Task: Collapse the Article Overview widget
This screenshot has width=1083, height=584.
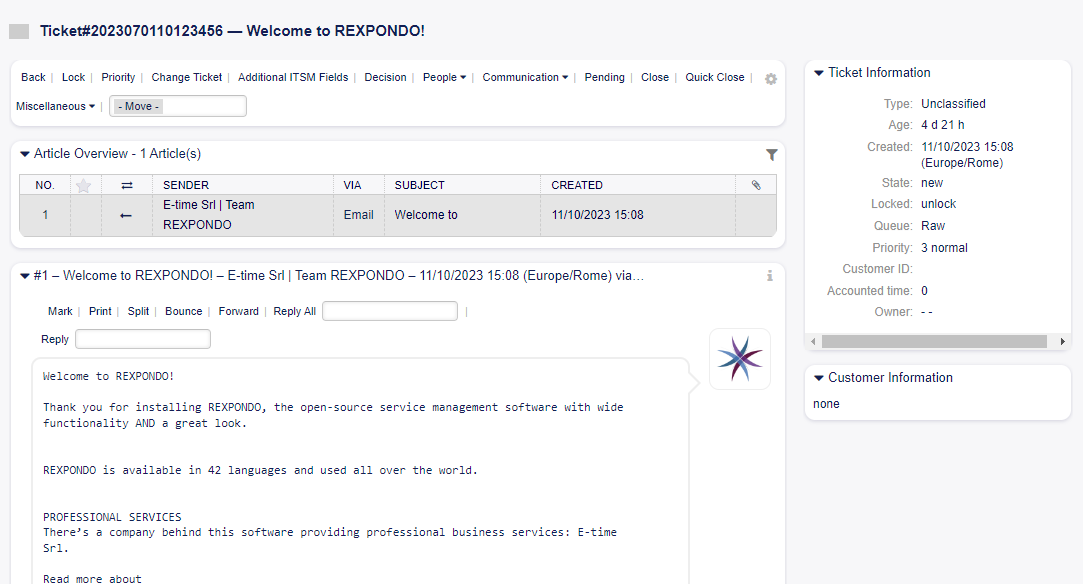Action: click(25, 154)
